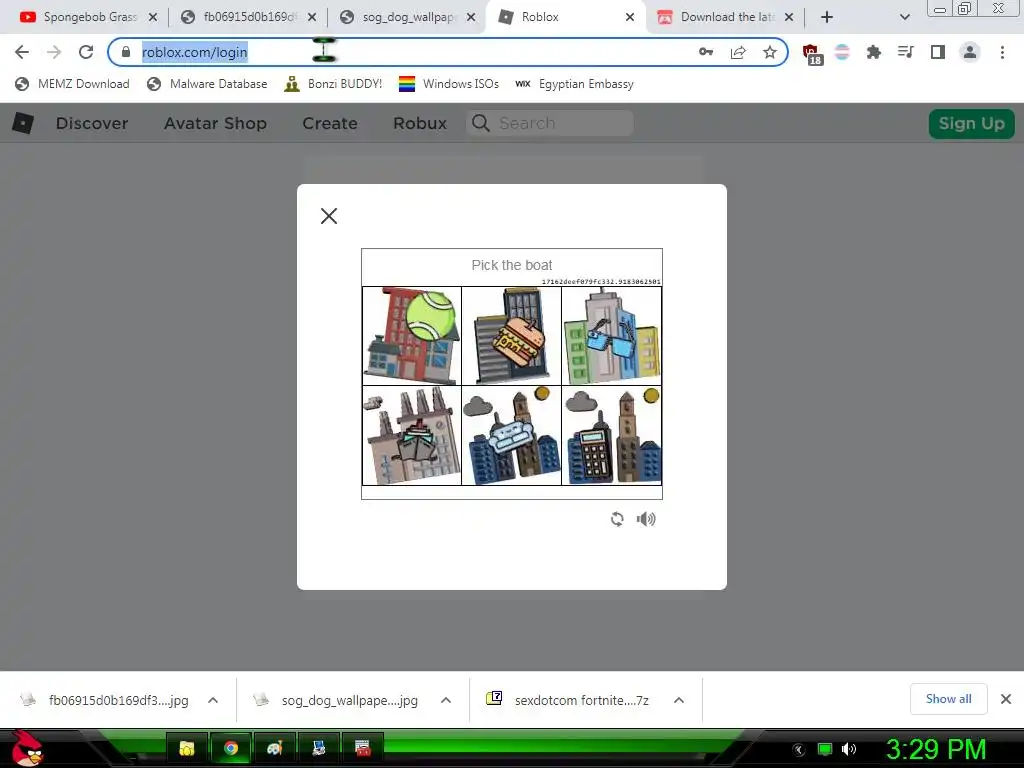This screenshot has width=1024, height=768.
Task: Close the sog_dog_wallpaper tab
Action: click(x=471, y=17)
